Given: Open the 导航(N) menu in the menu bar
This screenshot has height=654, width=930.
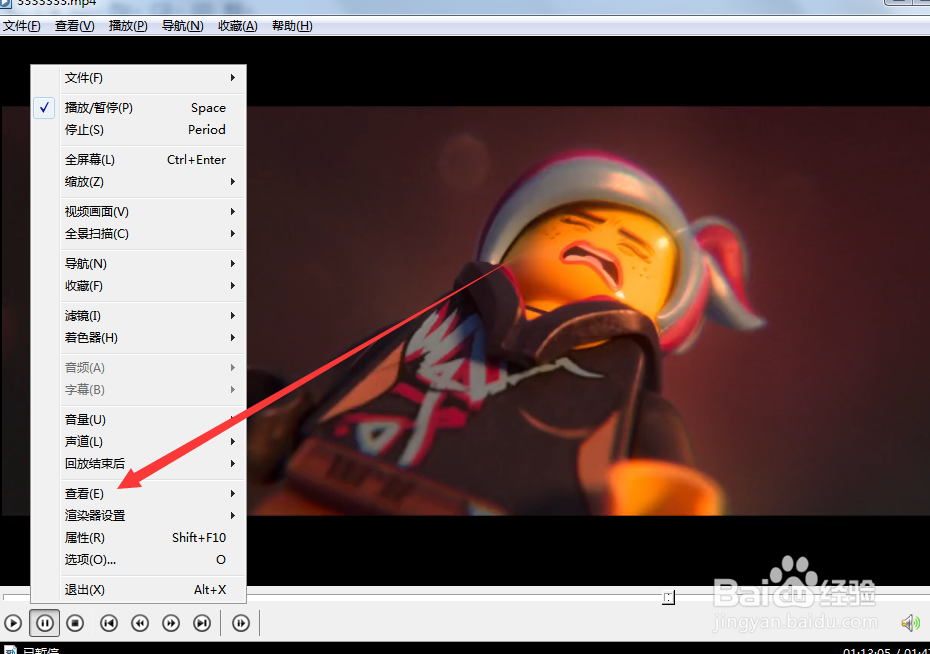Looking at the screenshot, I should (183, 26).
